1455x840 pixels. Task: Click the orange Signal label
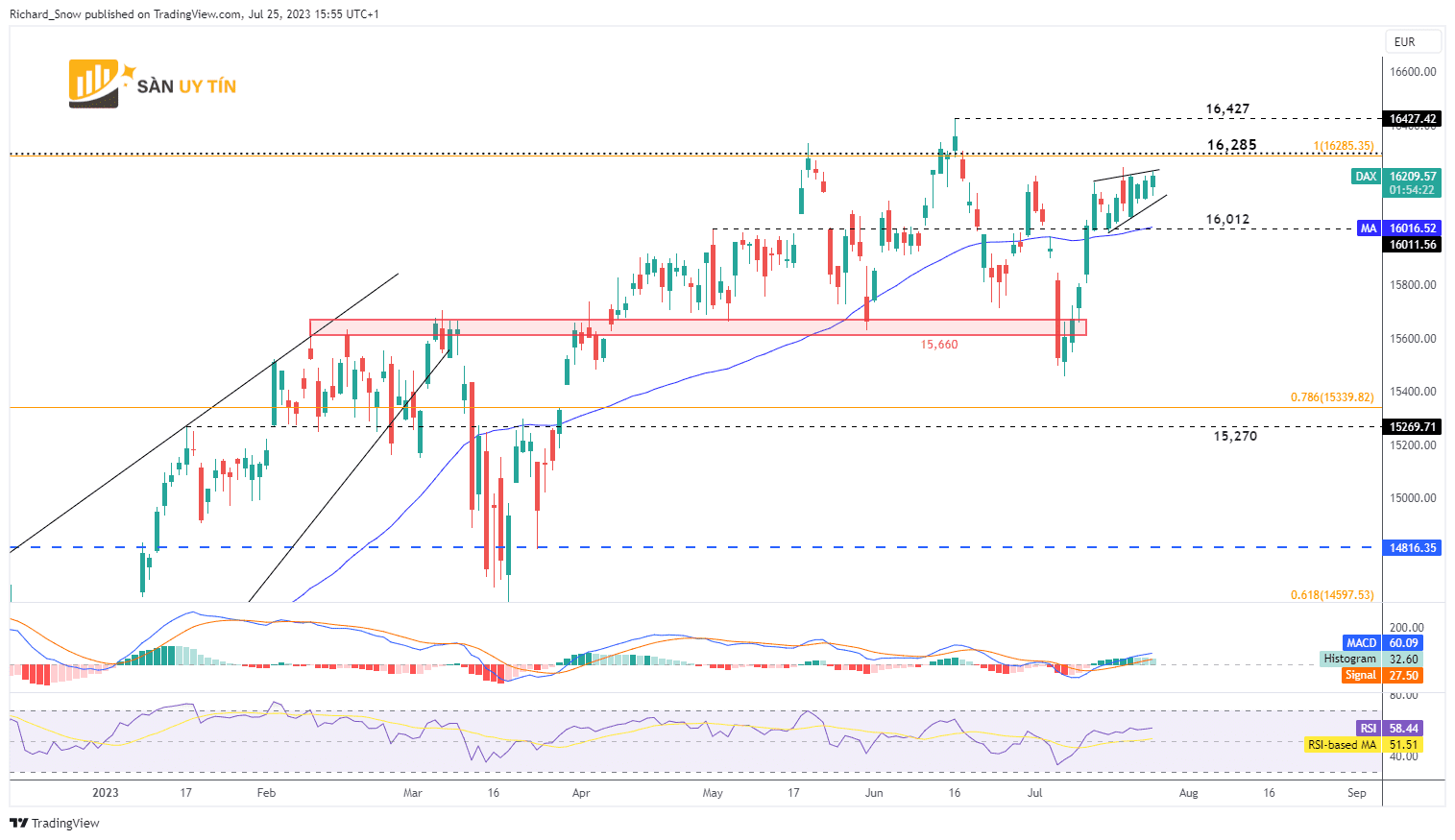1361,676
